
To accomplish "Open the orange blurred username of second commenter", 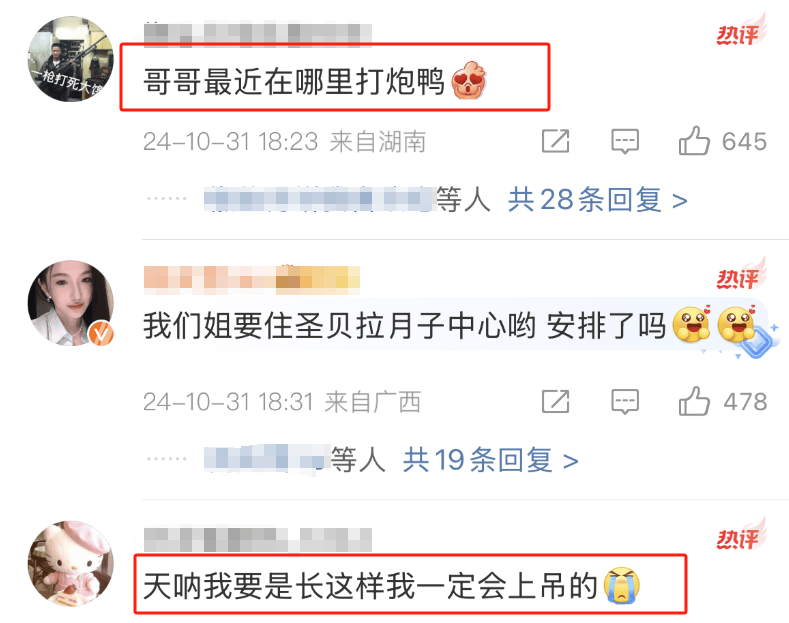I will 252,278.
